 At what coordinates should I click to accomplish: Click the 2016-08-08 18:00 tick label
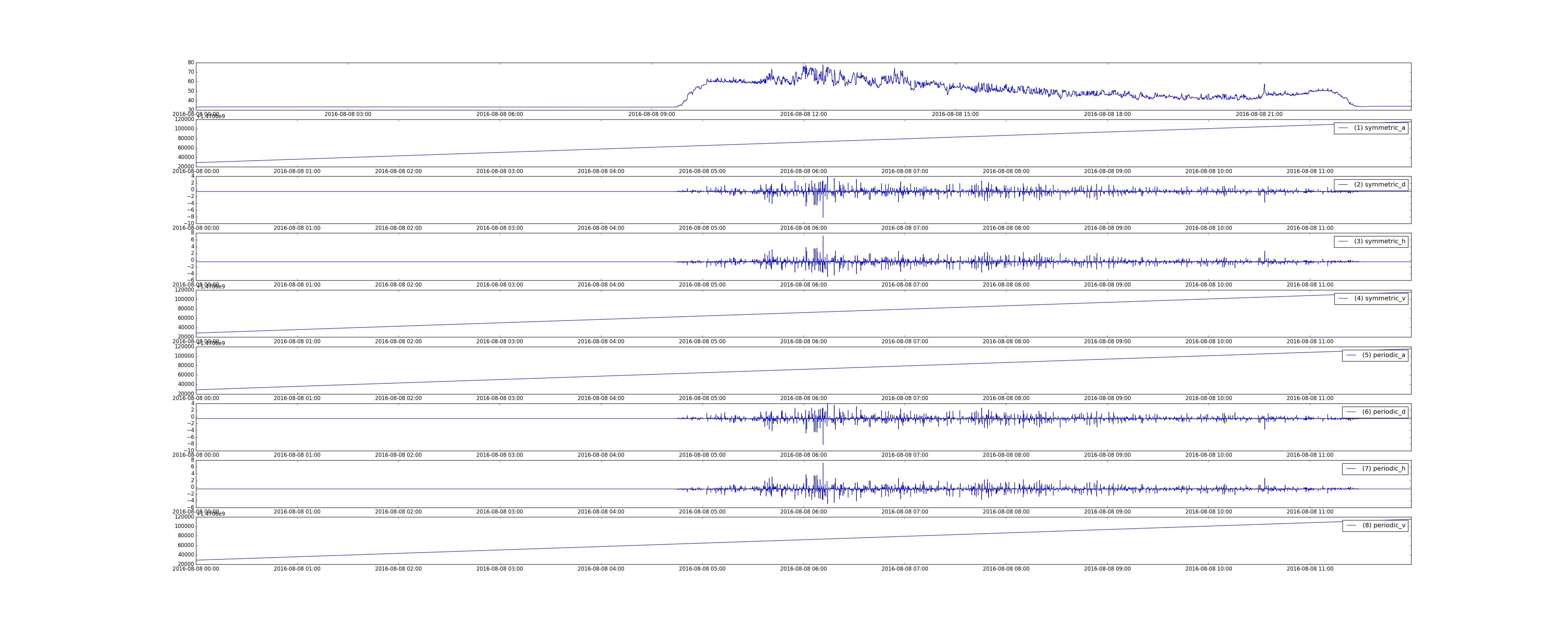(1107, 114)
